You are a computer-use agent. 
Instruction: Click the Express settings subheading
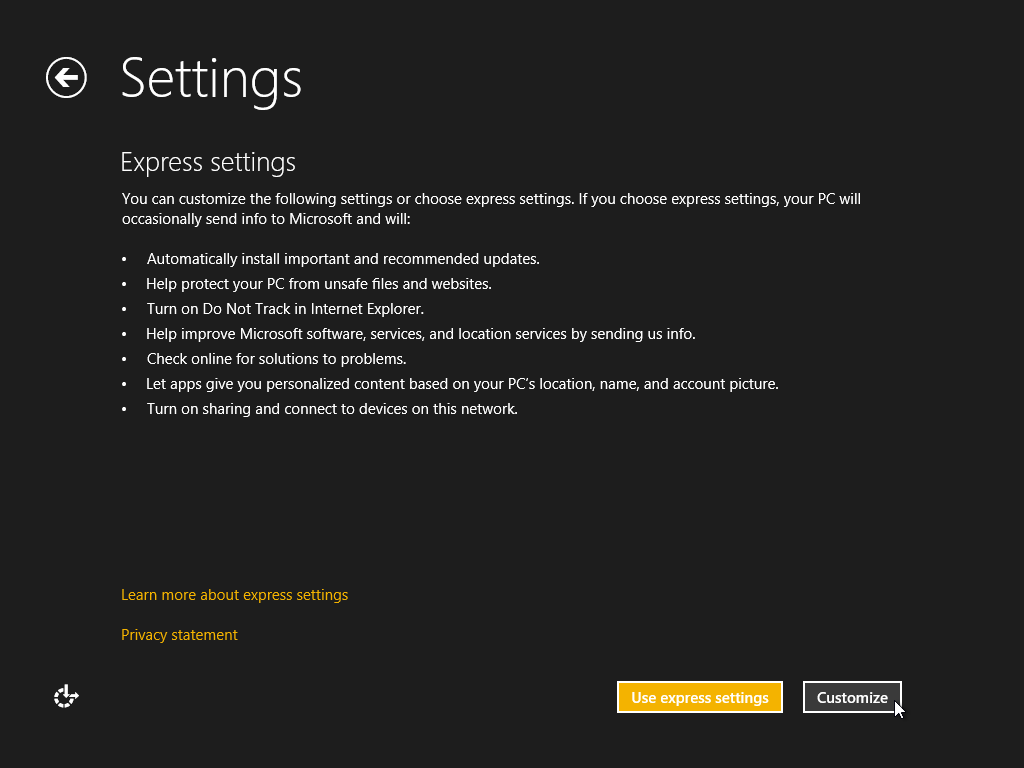(208, 162)
